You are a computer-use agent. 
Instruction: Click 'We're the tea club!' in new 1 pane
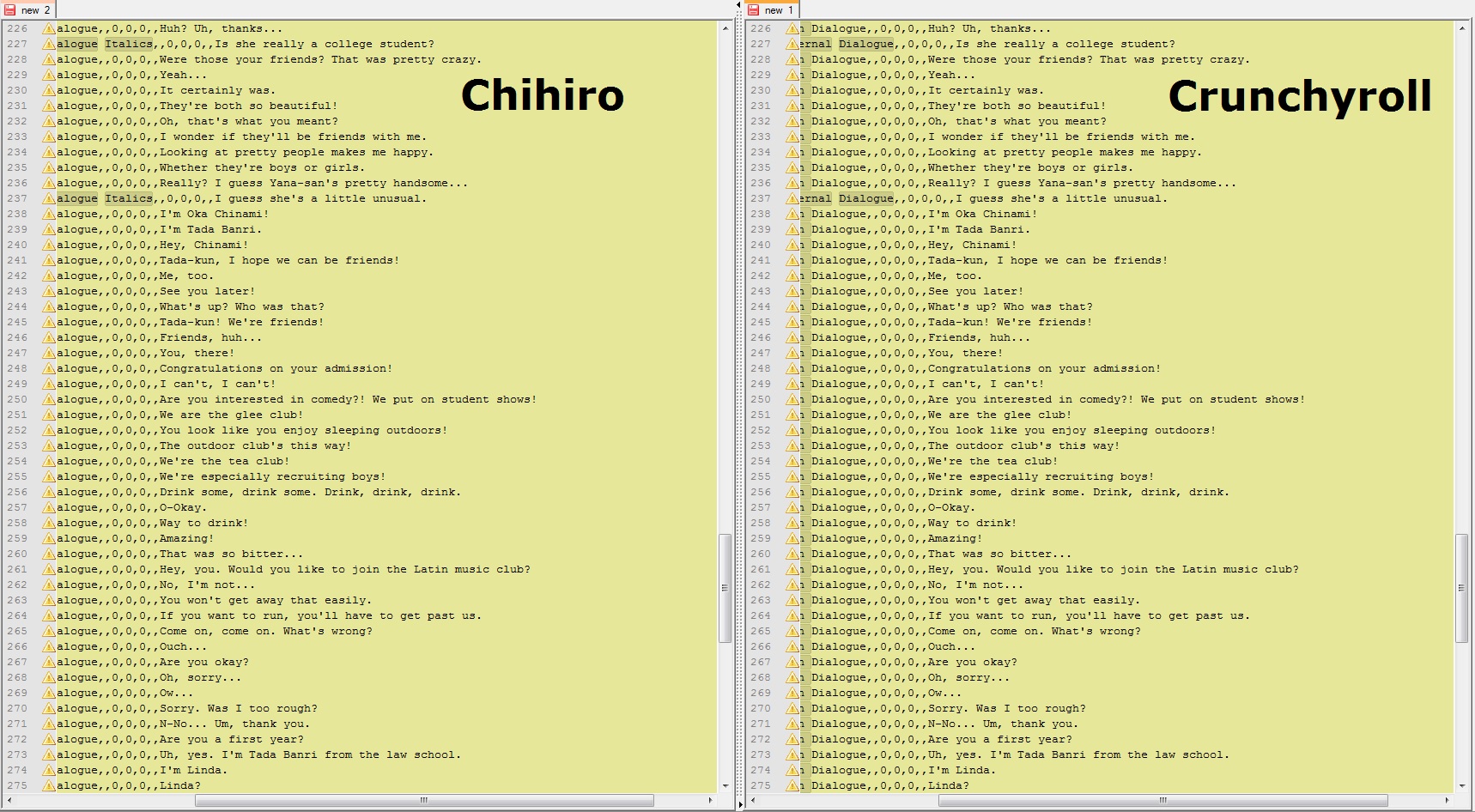993,462
